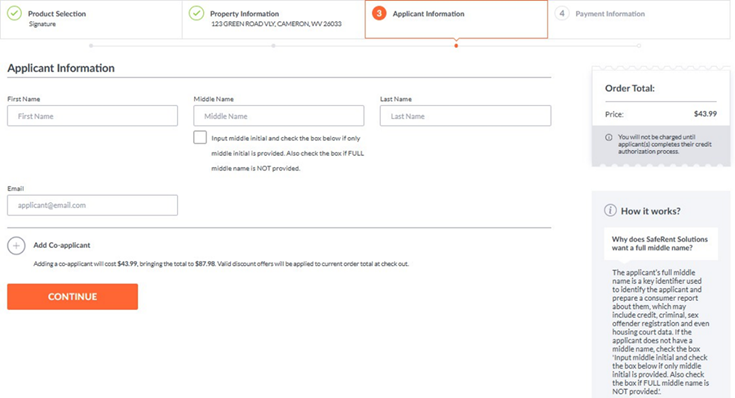Click the step 4 circle icon
Image resolution: width=735 pixels, height=398 pixels.
pyautogui.click(x=562, y=14)
